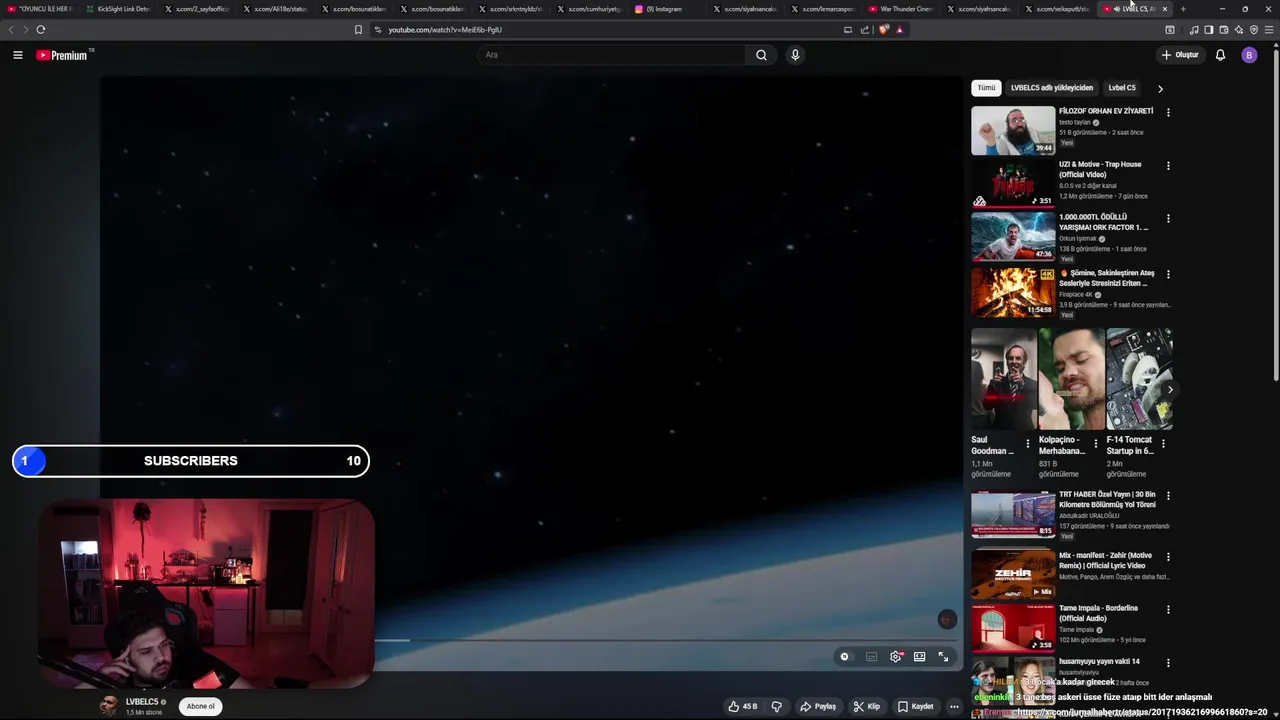Screen dimensions: 1280x720
Task: Select the LVBEL C5 chip
Action: click(x=1122, y=88)
